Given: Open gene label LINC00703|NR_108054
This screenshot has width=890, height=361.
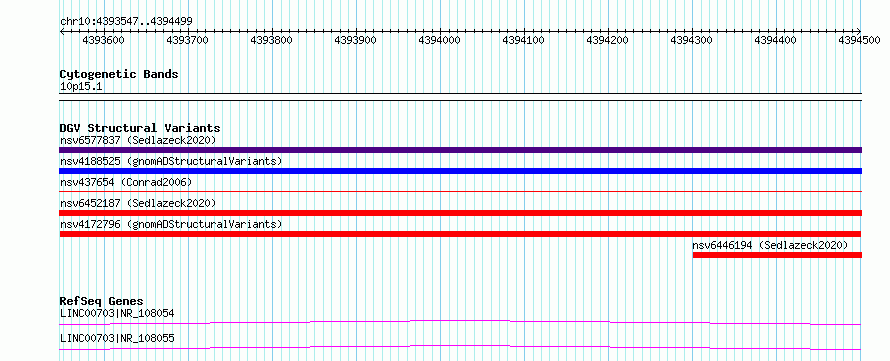Looking at the screenshot, I should click(117, 313).
